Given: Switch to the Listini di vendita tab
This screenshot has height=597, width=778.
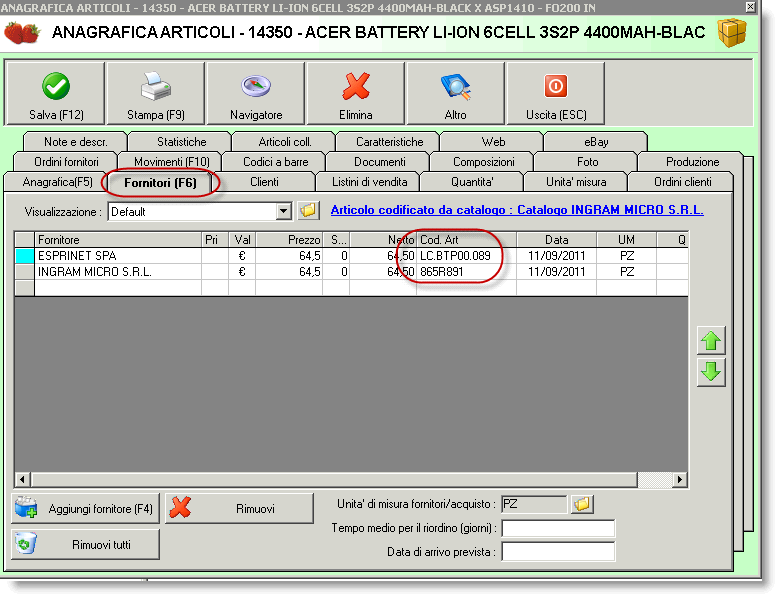Looking at the screenshot, I should click(x=368, y=182).
